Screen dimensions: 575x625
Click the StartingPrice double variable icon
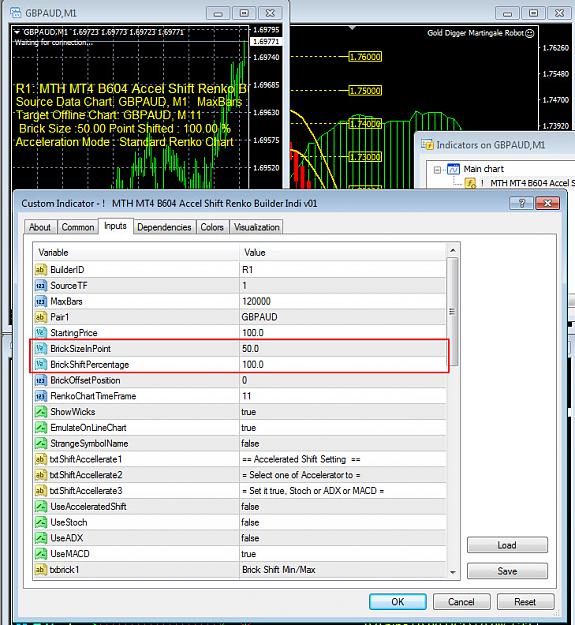[41, 333]
